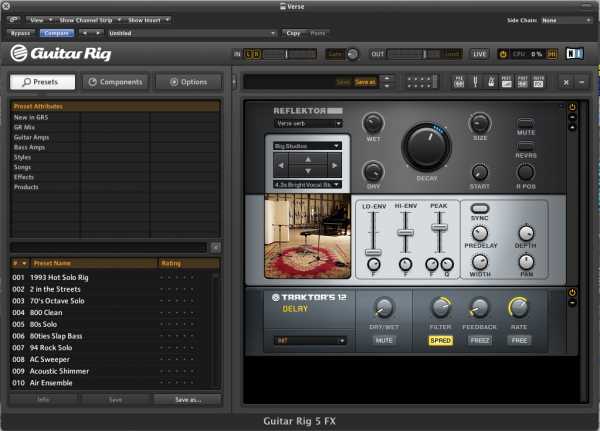The image size is (600, 431).
Task: Open the Verse verb preset dropdown
Action: coord(308,124)
